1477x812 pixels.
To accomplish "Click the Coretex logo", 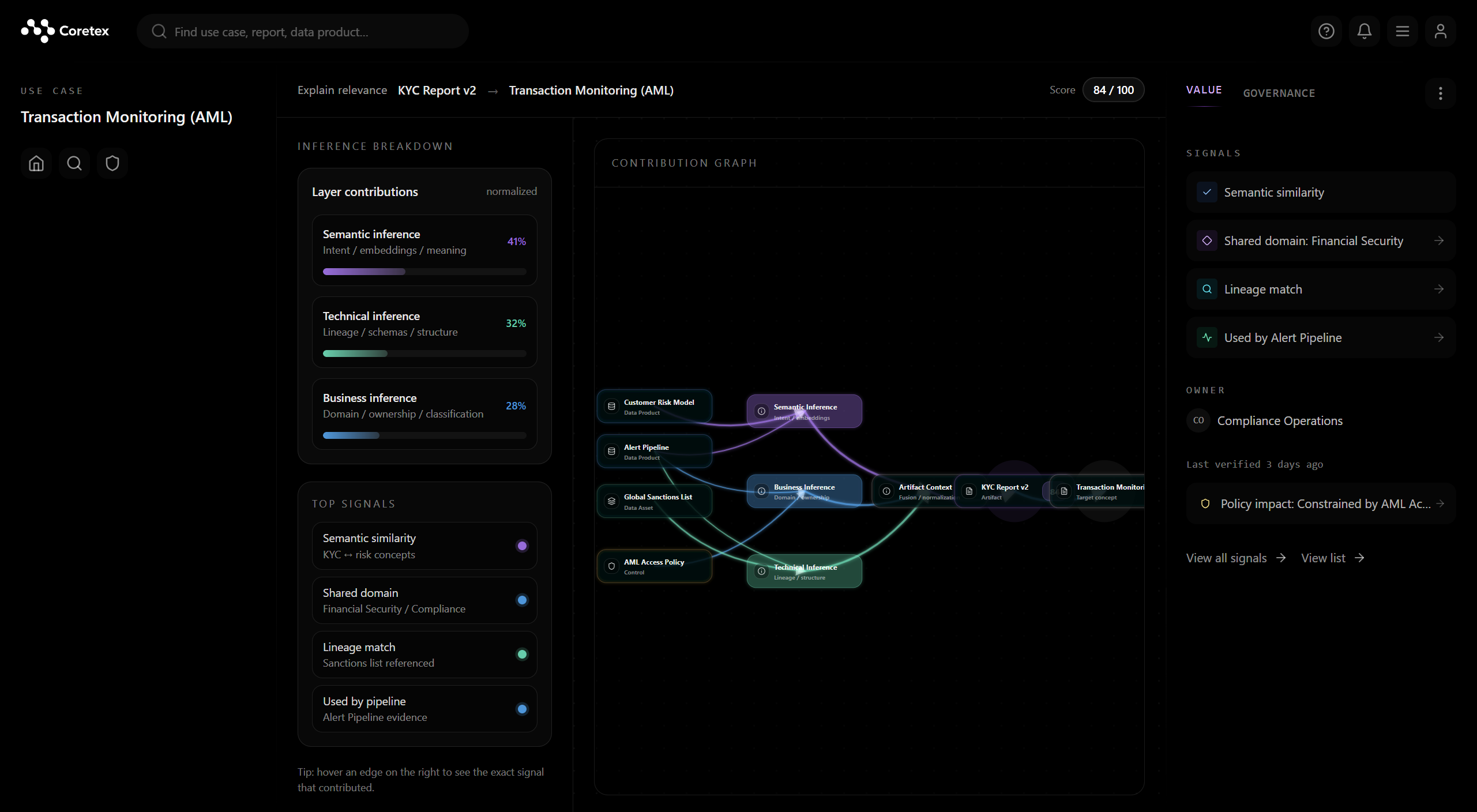I will click(65, 31).
